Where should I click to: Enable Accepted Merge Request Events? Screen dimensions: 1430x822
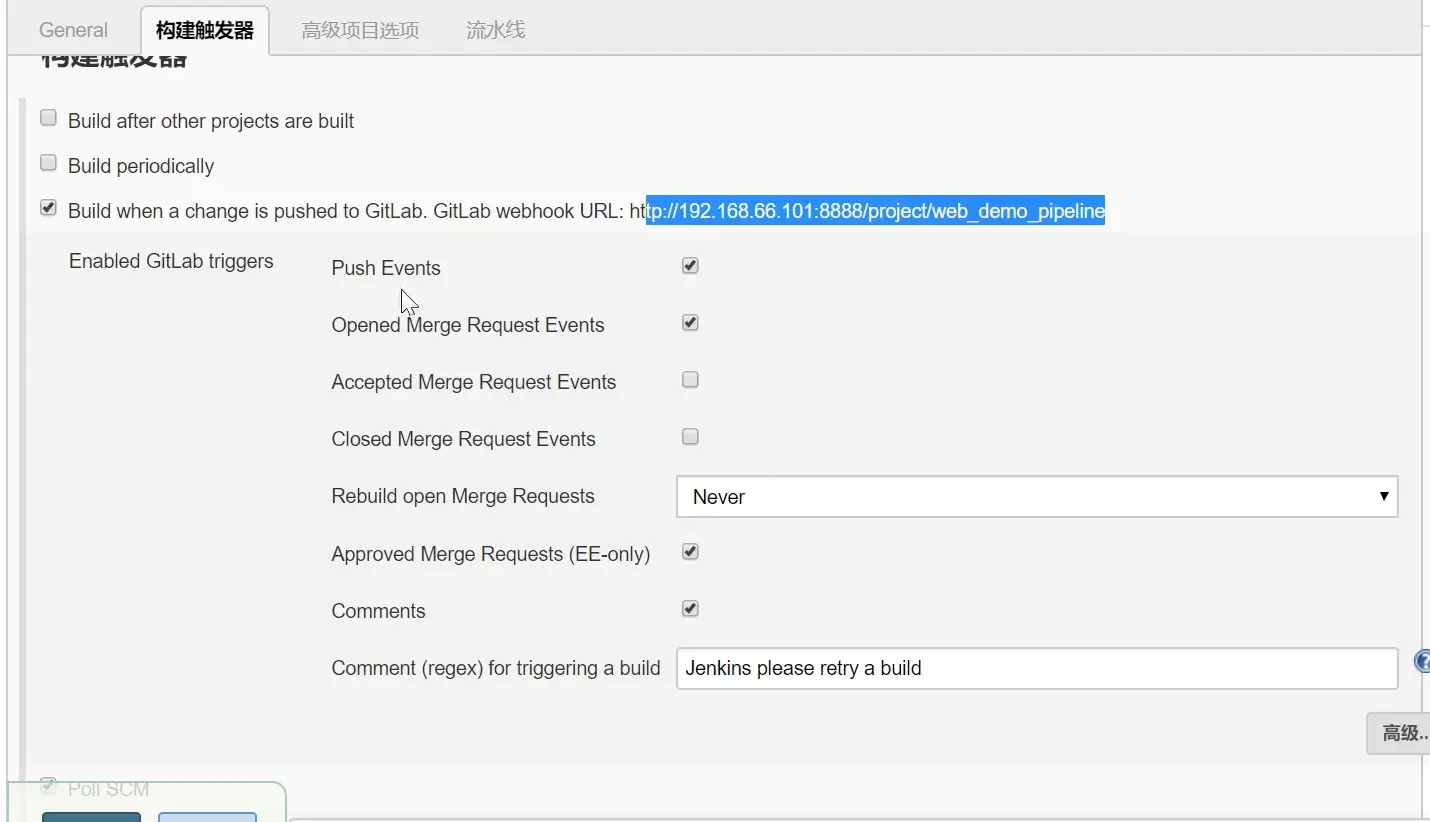[690, 380]
